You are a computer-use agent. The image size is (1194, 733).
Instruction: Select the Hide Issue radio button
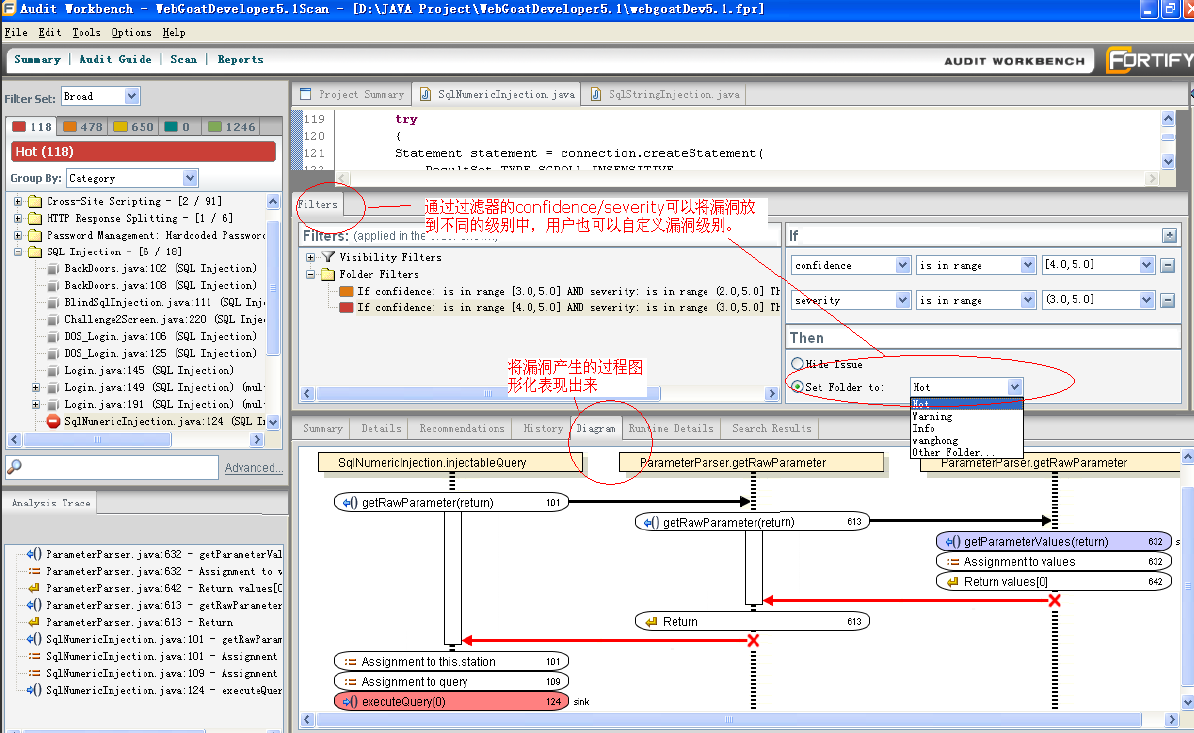click(798, 364)
